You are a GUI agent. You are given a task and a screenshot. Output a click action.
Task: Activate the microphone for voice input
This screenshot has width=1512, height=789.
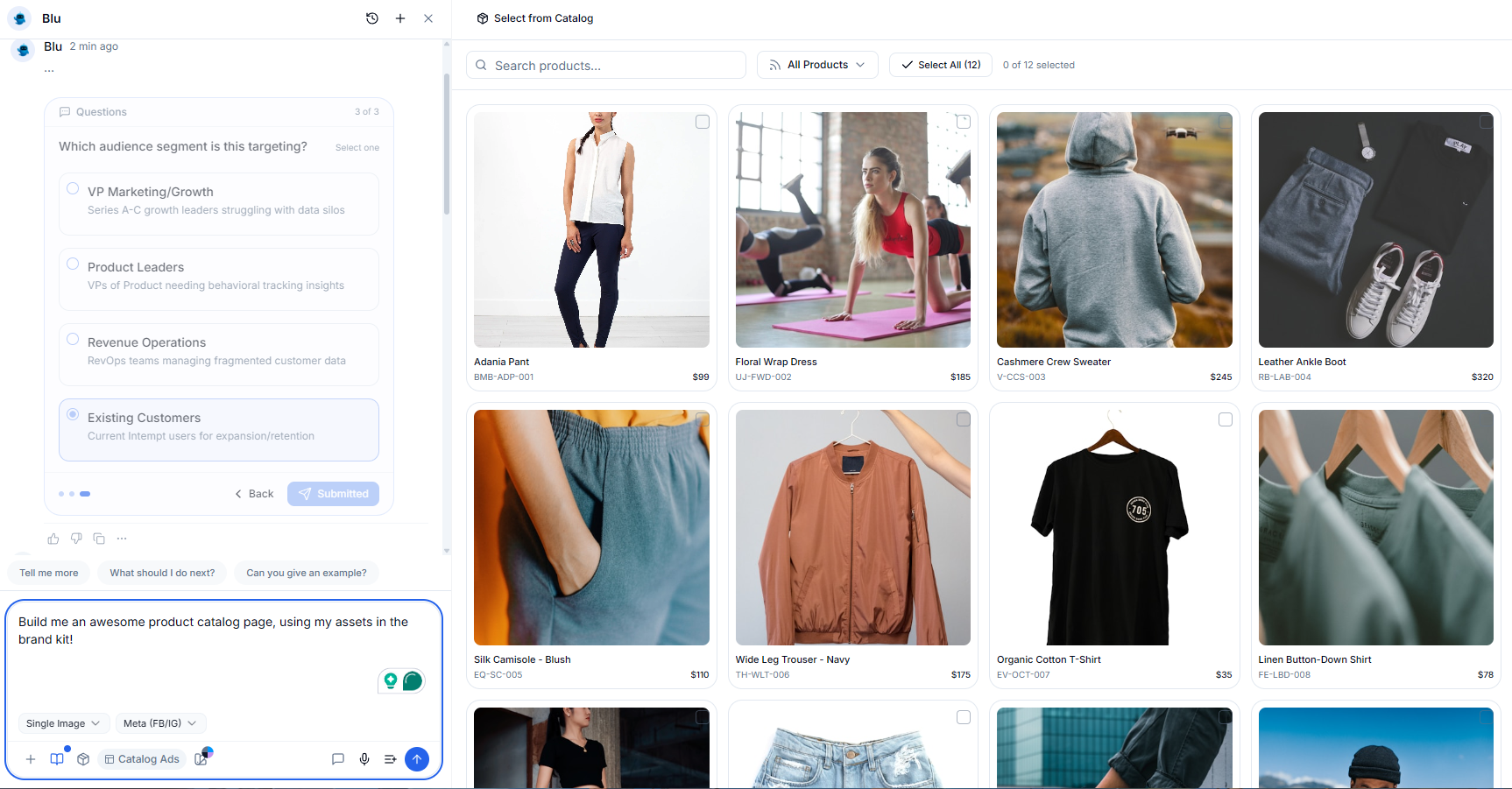point(364,759)
